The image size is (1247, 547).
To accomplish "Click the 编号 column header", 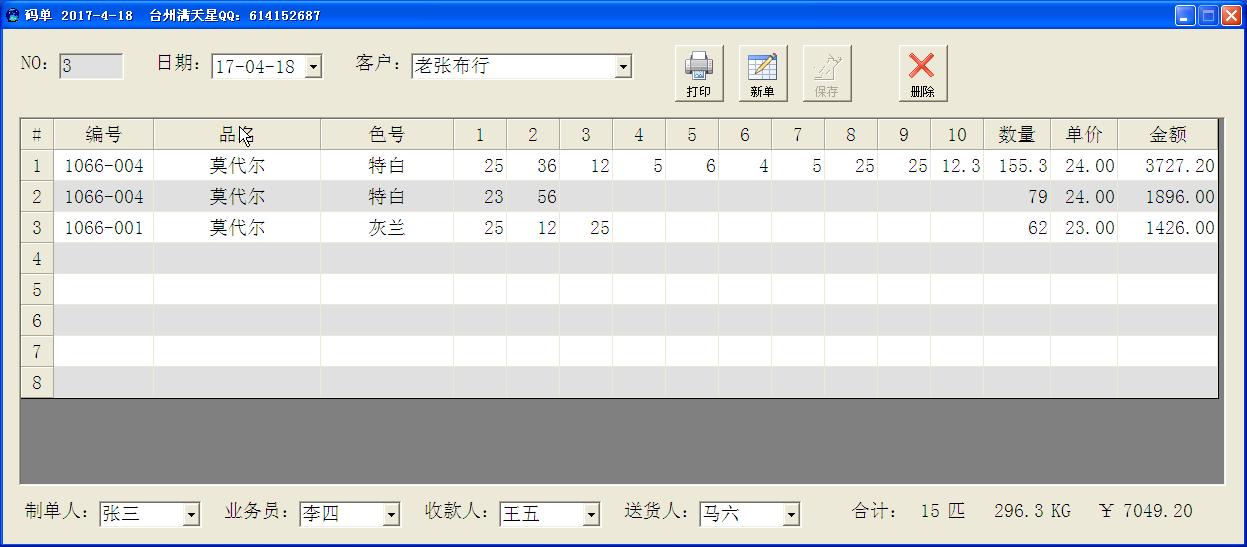I will [104, 135].
